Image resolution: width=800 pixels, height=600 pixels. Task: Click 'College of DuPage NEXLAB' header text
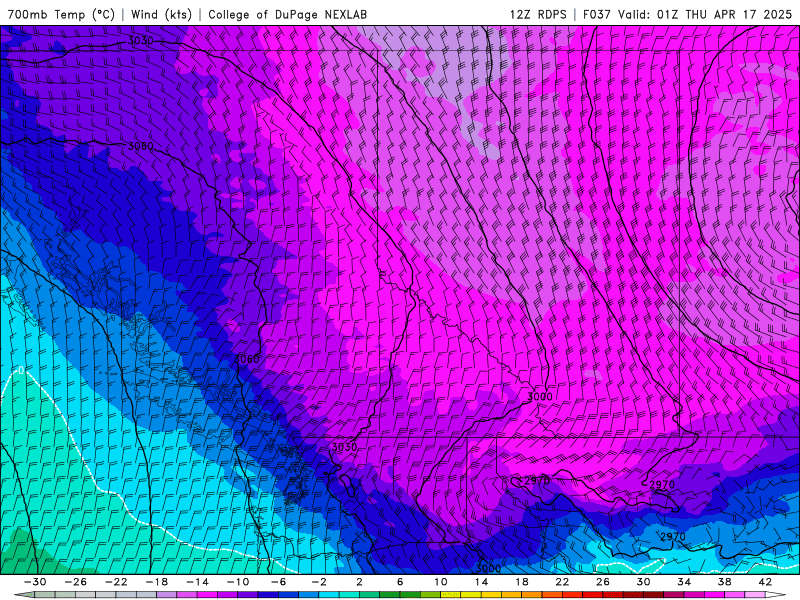pyautogui.click(x=287, y=14)
